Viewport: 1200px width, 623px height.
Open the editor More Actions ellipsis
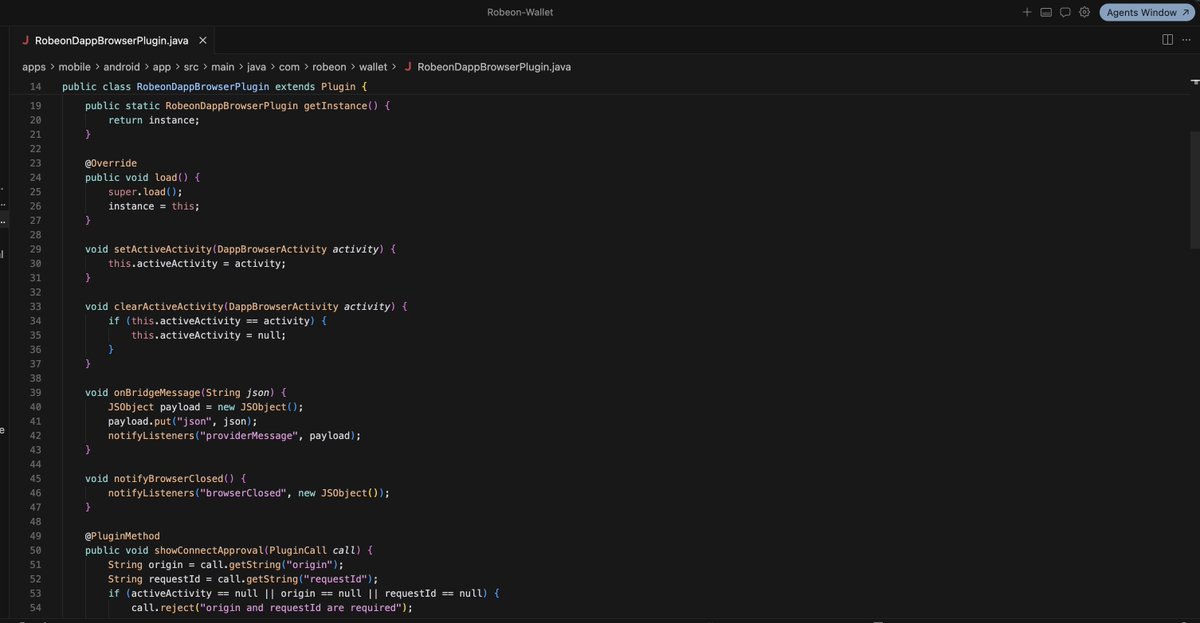pyautogui.click(x=1186, y=39)
